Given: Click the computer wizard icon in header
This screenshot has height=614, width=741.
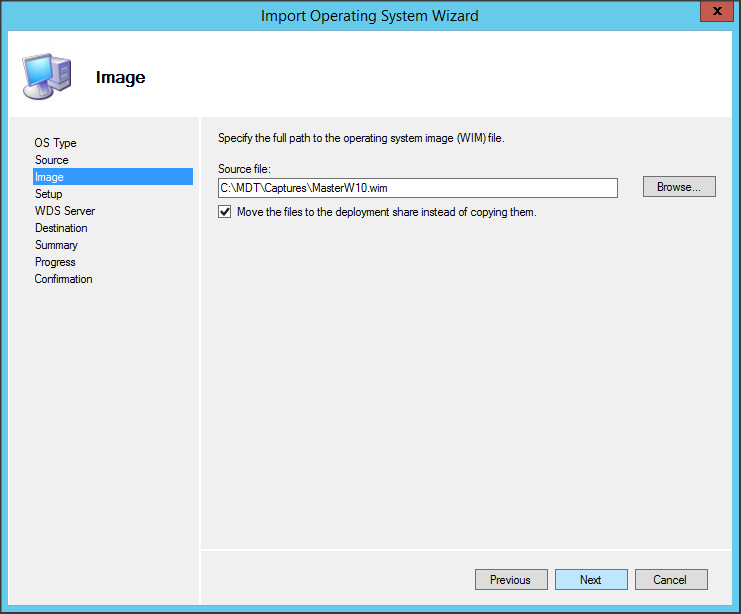Looking at the screenshot, I should tap(44, 76).
